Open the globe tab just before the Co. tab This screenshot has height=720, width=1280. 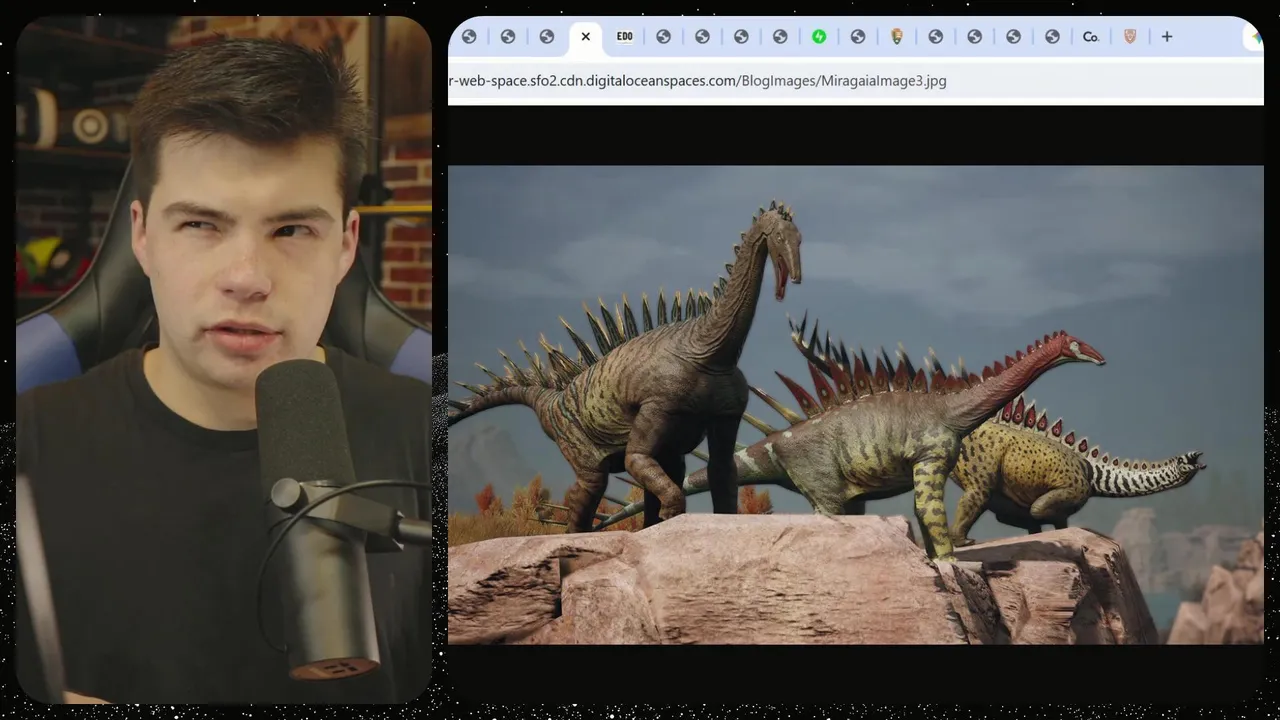pyautogui.click(x=1052, y=37)
